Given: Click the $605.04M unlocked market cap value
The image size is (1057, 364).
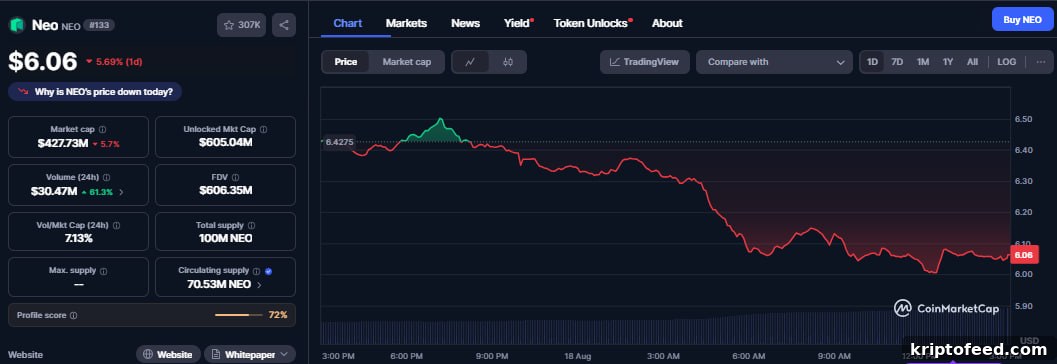Looking at the screenshot, I should click(225, 142).
